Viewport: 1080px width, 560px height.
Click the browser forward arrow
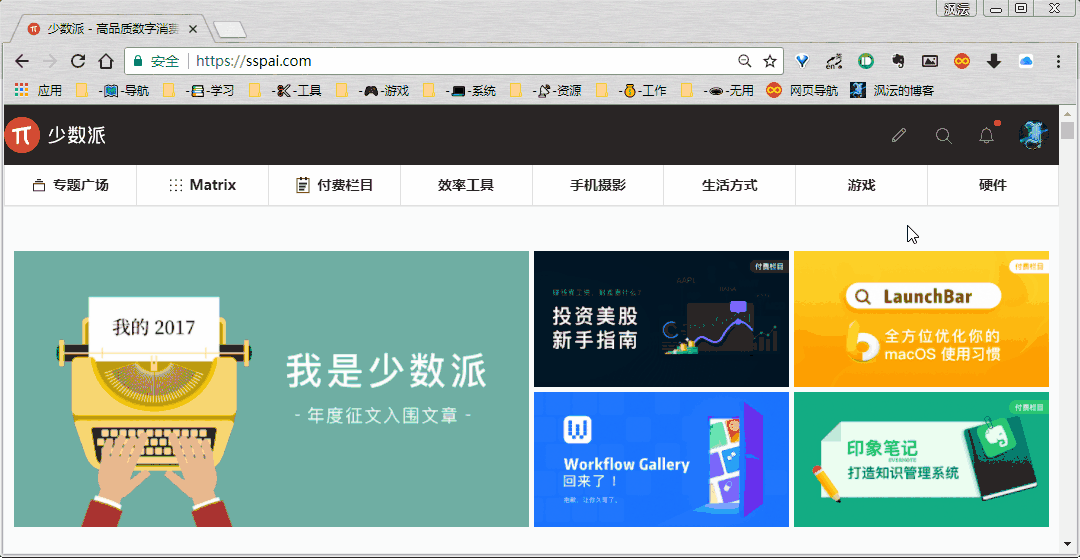pyautogui.click(x=50, y=61)
